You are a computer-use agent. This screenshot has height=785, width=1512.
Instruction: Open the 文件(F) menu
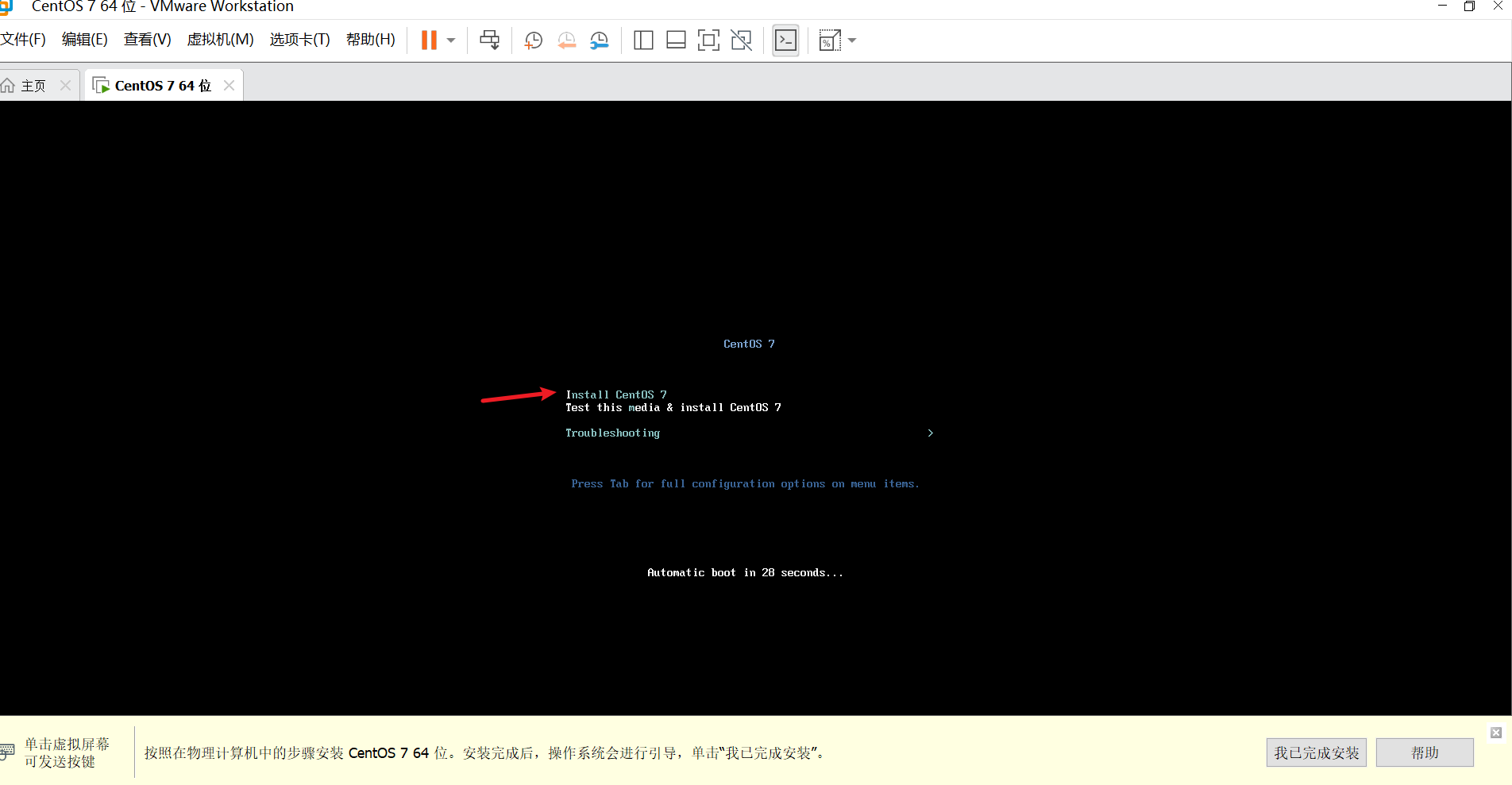(23, 40)
